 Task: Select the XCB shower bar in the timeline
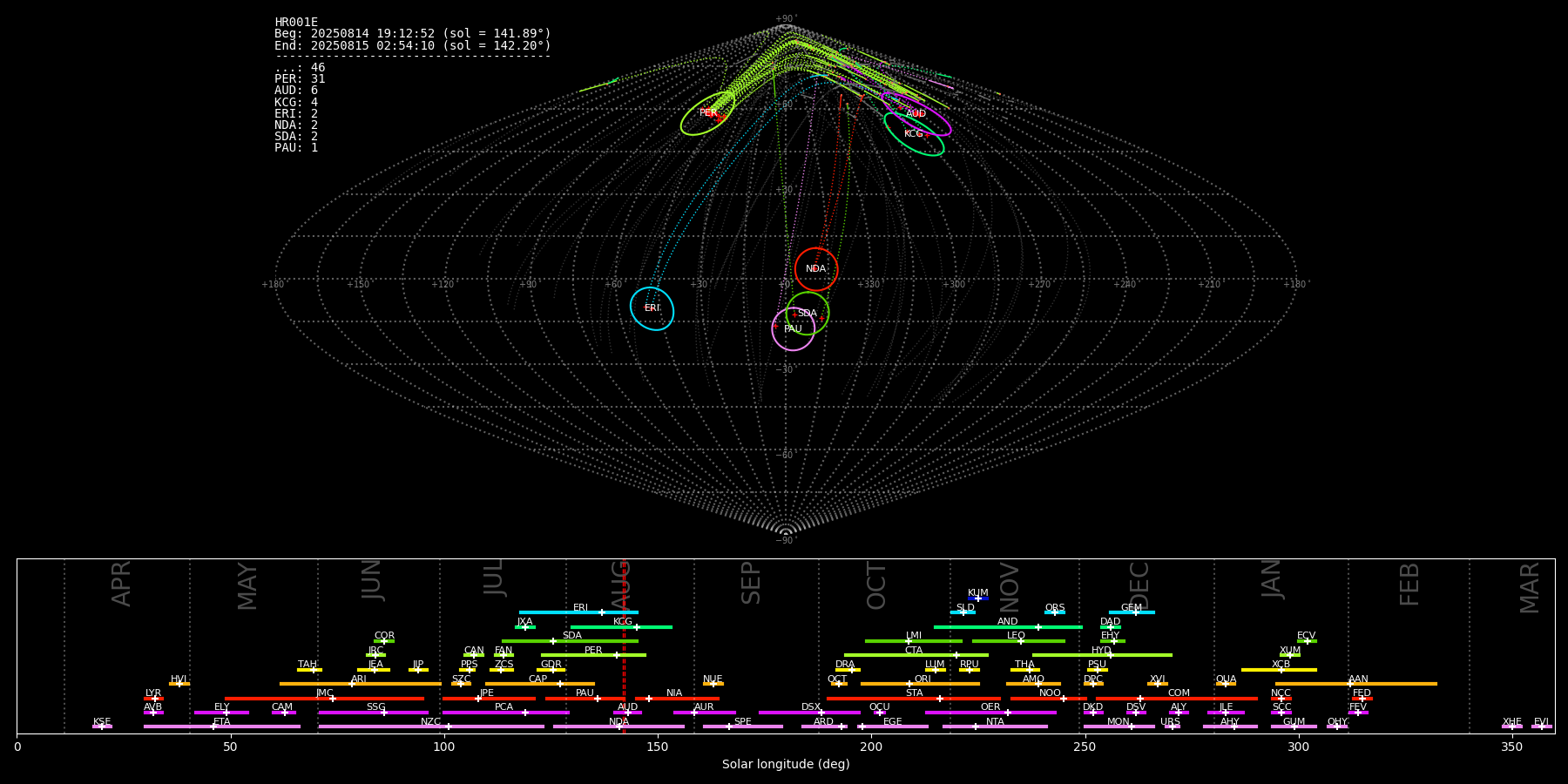[x=1279, y=670]
